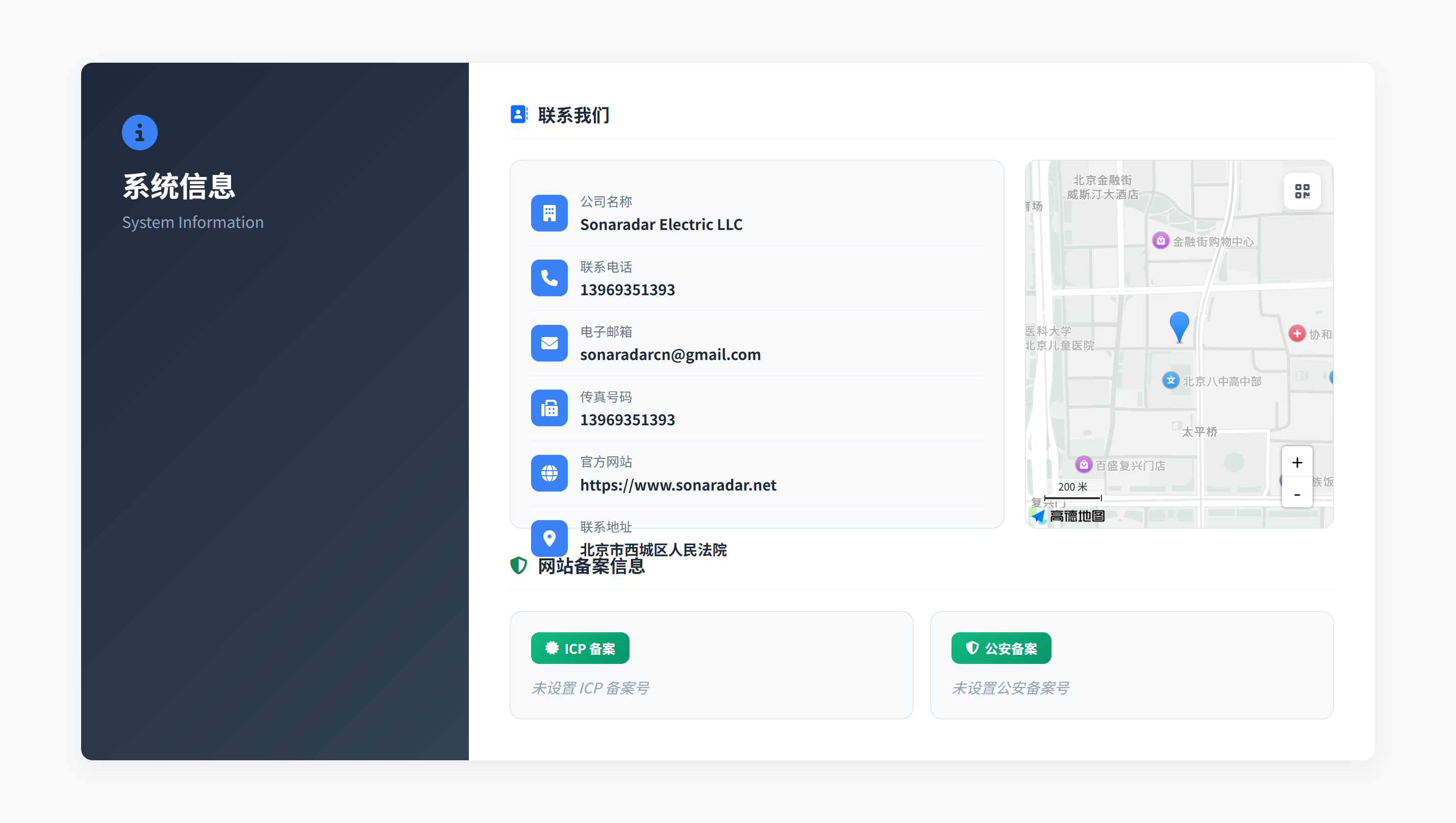Click the globe icon beside 官方网站
The height and width of the screenshot is (823, 1456).
tap(548, 473)
